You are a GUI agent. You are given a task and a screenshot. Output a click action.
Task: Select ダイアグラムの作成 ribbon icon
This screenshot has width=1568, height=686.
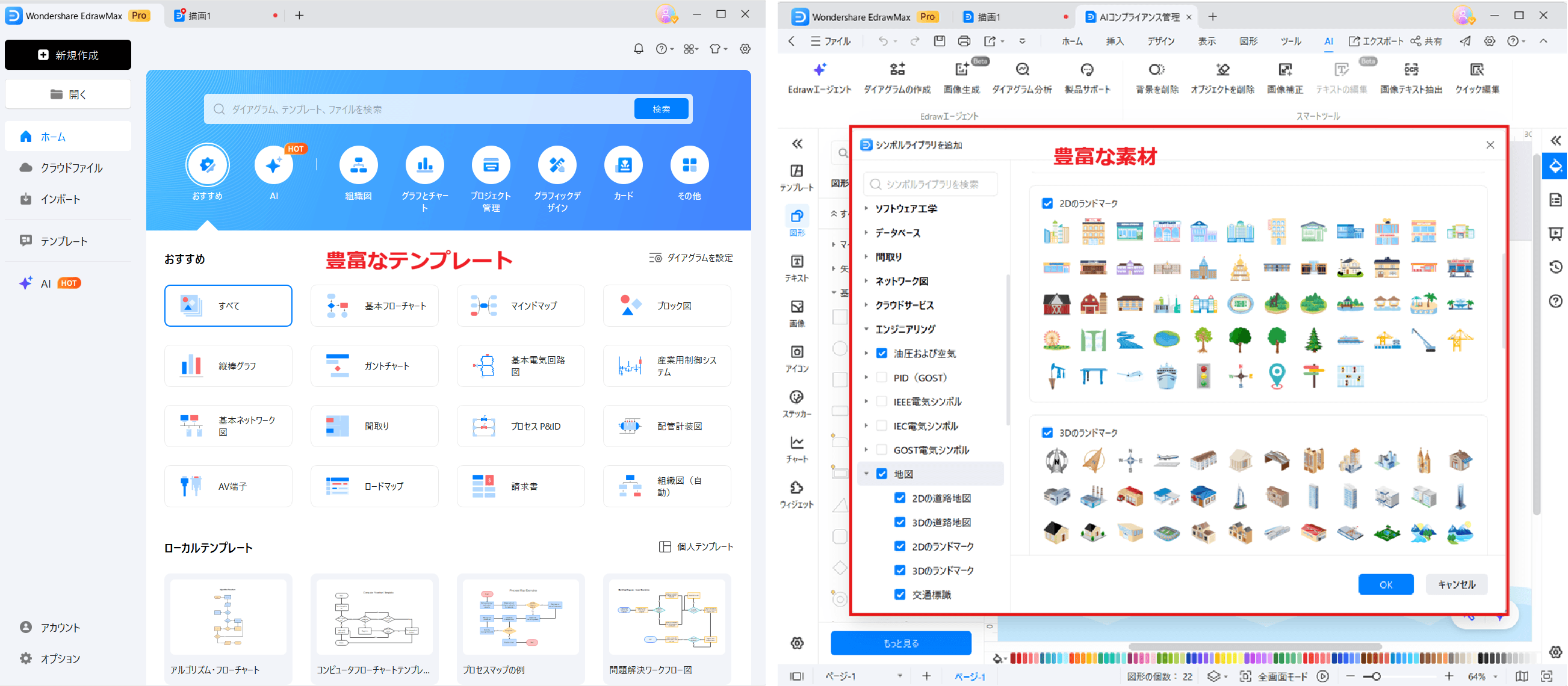[897, 78]
